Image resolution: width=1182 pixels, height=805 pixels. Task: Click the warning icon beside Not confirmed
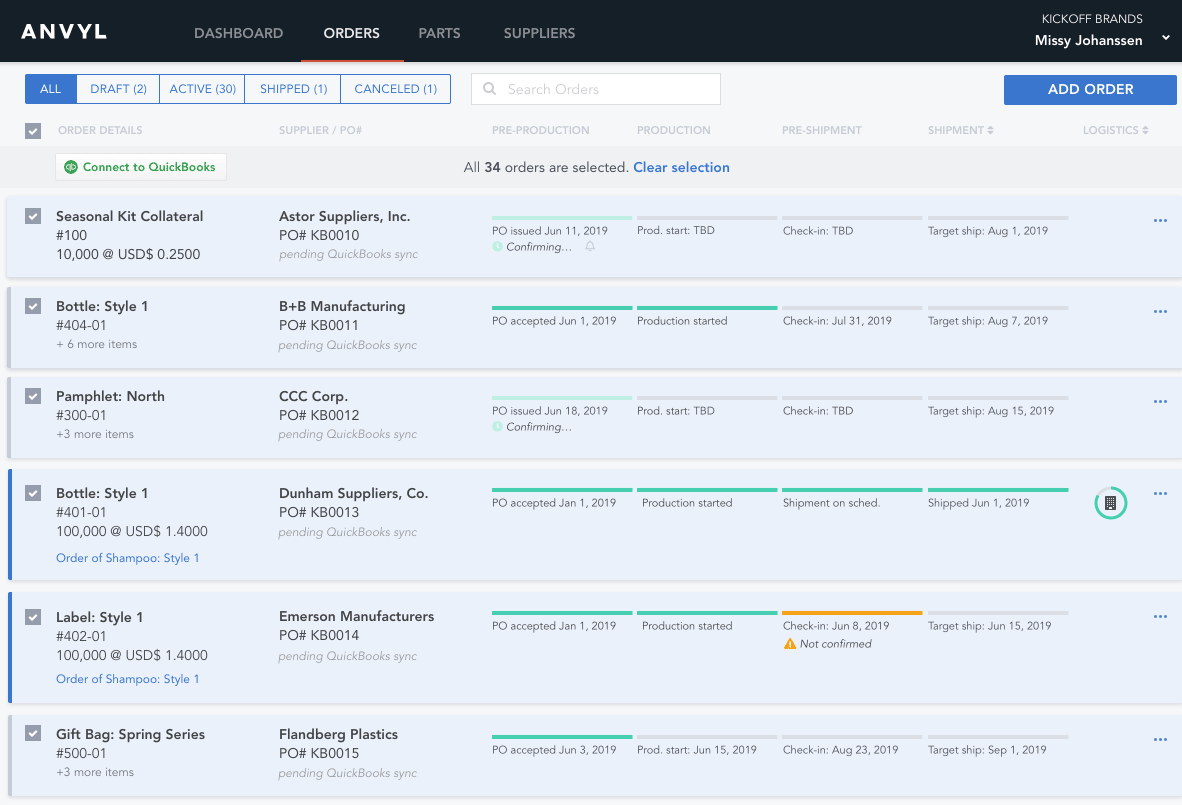[x=789, y=644]
